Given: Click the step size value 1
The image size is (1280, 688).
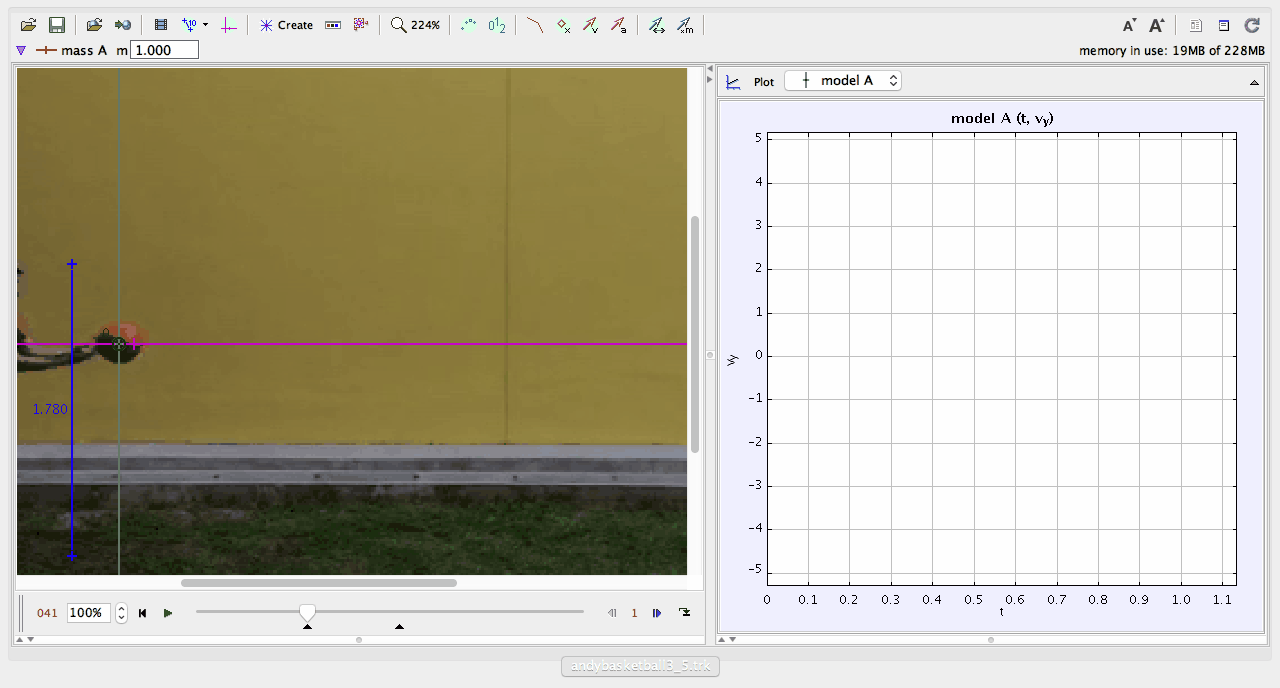Looking at the screenshot, I should (634, 613).
